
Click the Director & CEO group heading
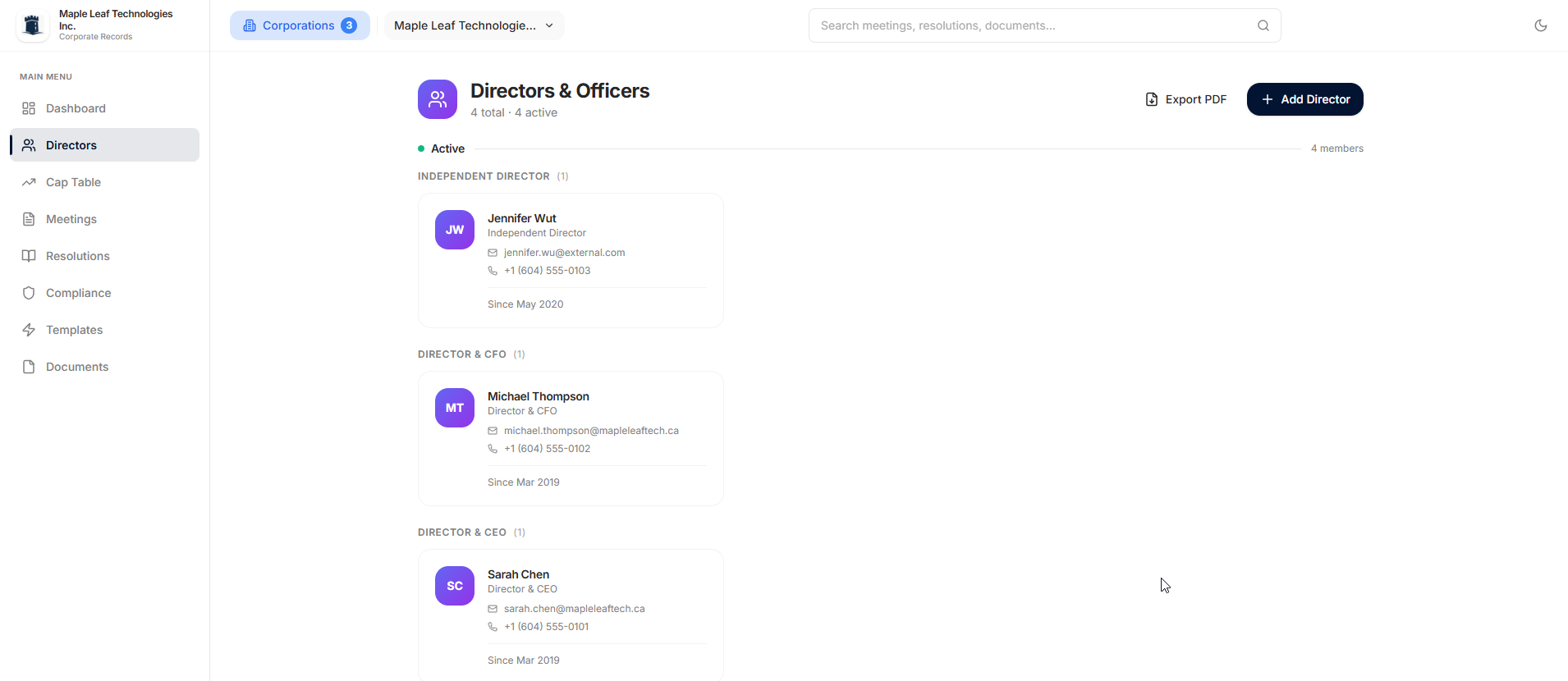pos(462,532)
